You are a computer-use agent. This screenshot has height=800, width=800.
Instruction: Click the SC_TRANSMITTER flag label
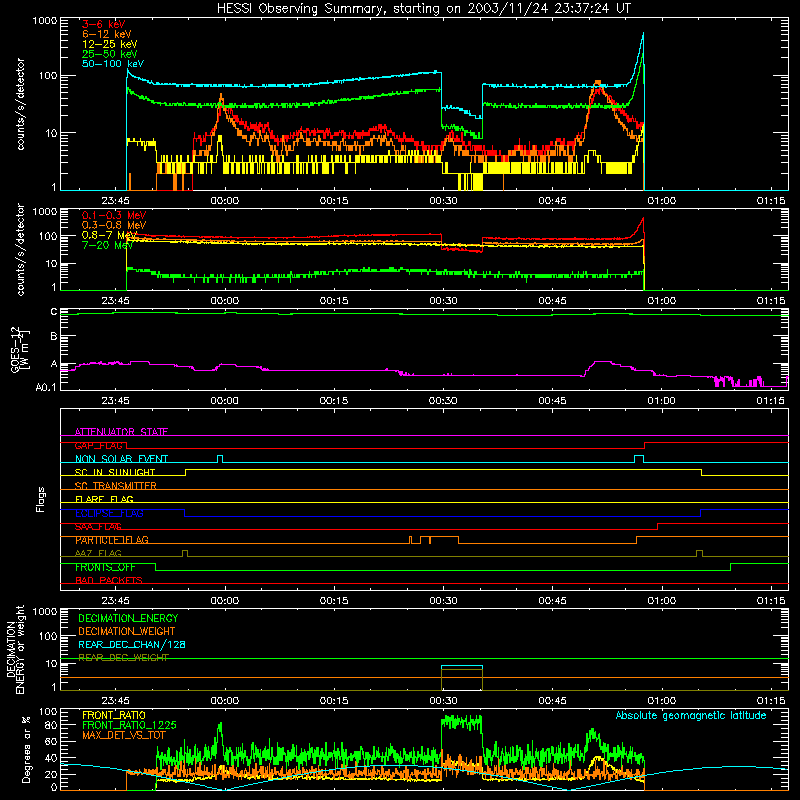[116, 486]
